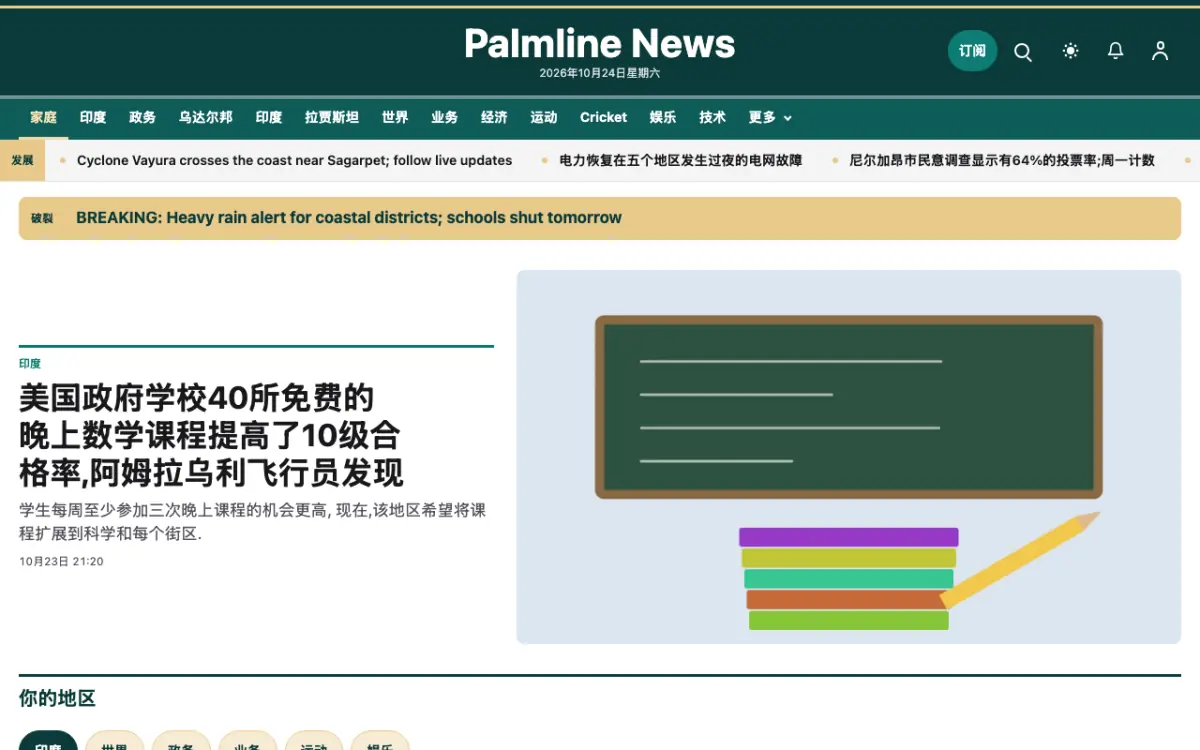Go to the 业务 section
This screenshot has width=1200, height=750.
point(445,117)
